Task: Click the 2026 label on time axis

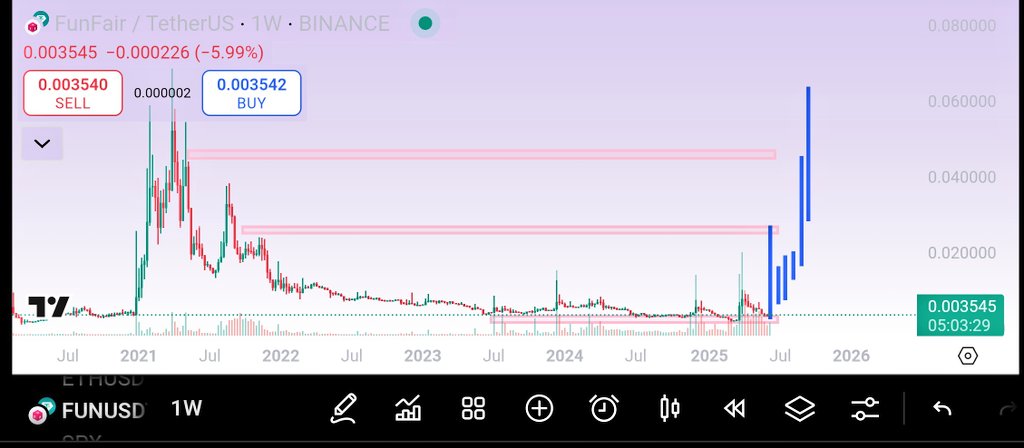Action: [851, 356]
